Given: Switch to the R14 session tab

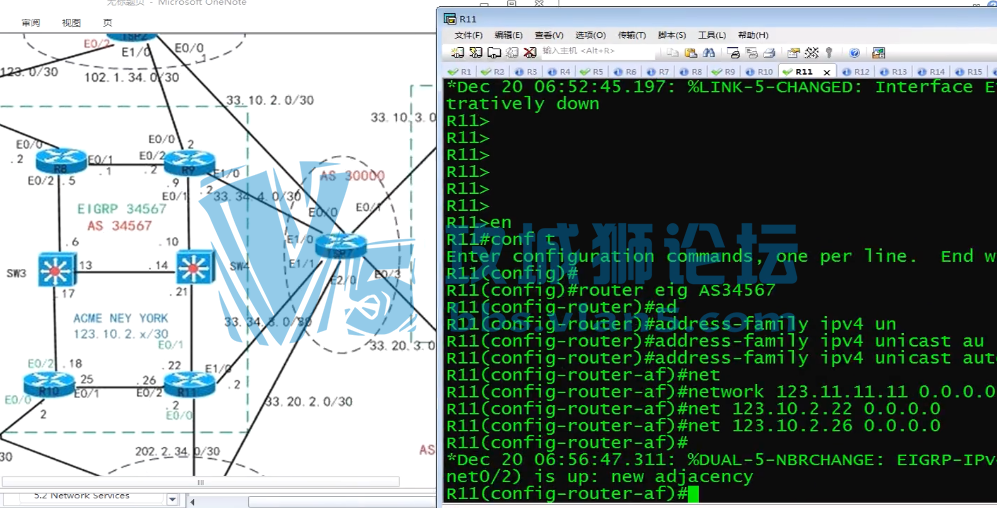Looking at the screenshot, I should [931, 72].
